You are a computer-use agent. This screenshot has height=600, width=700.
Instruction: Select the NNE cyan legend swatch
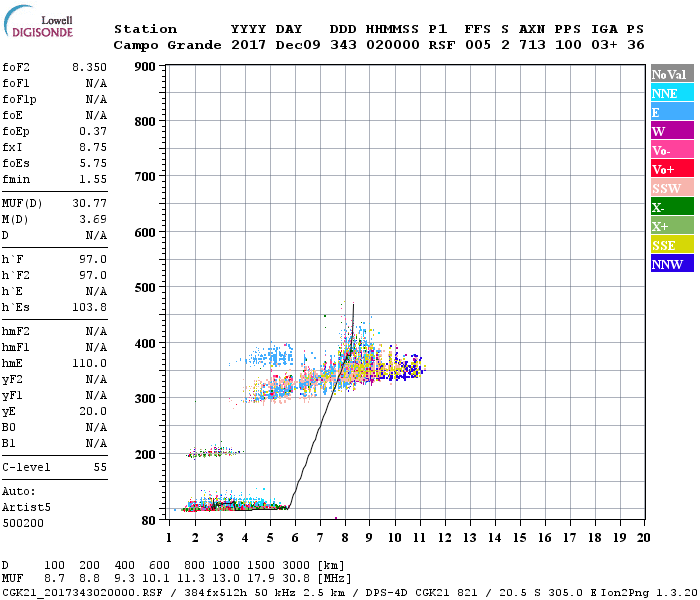pyautogui.click(x=672, y=93)
